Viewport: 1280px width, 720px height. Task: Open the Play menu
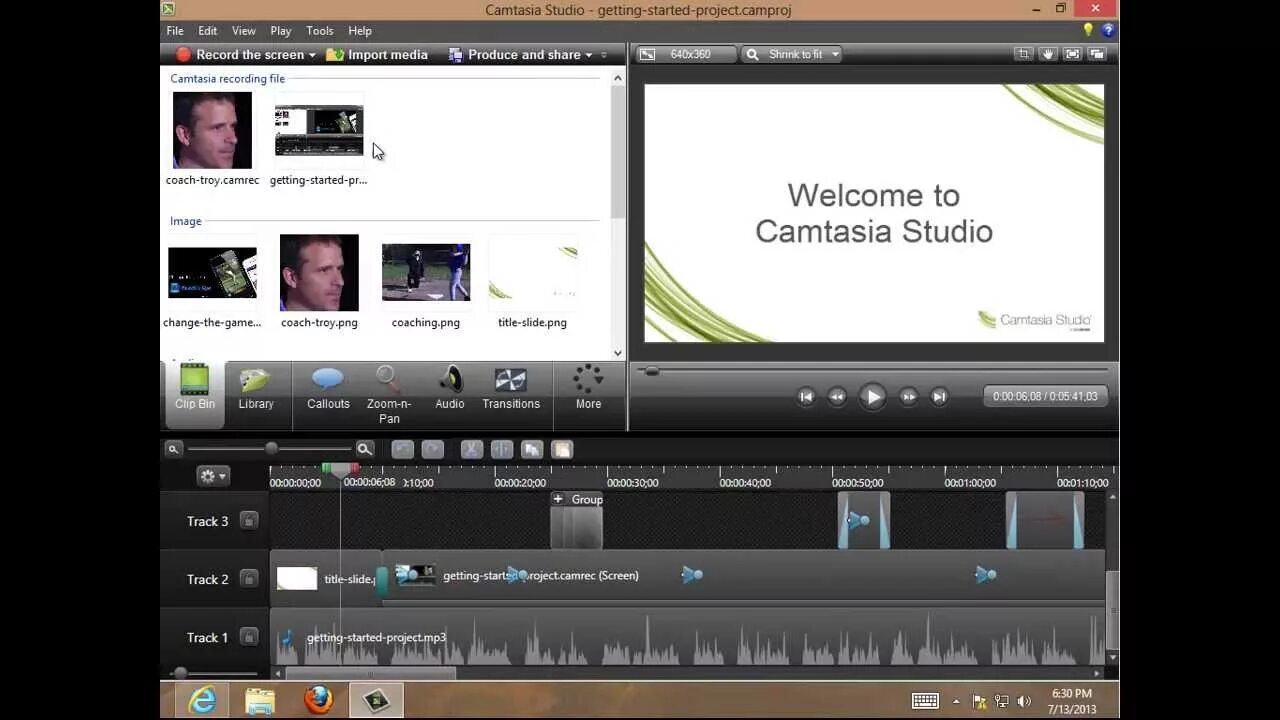pyautogui.click(x=281, y=31)
